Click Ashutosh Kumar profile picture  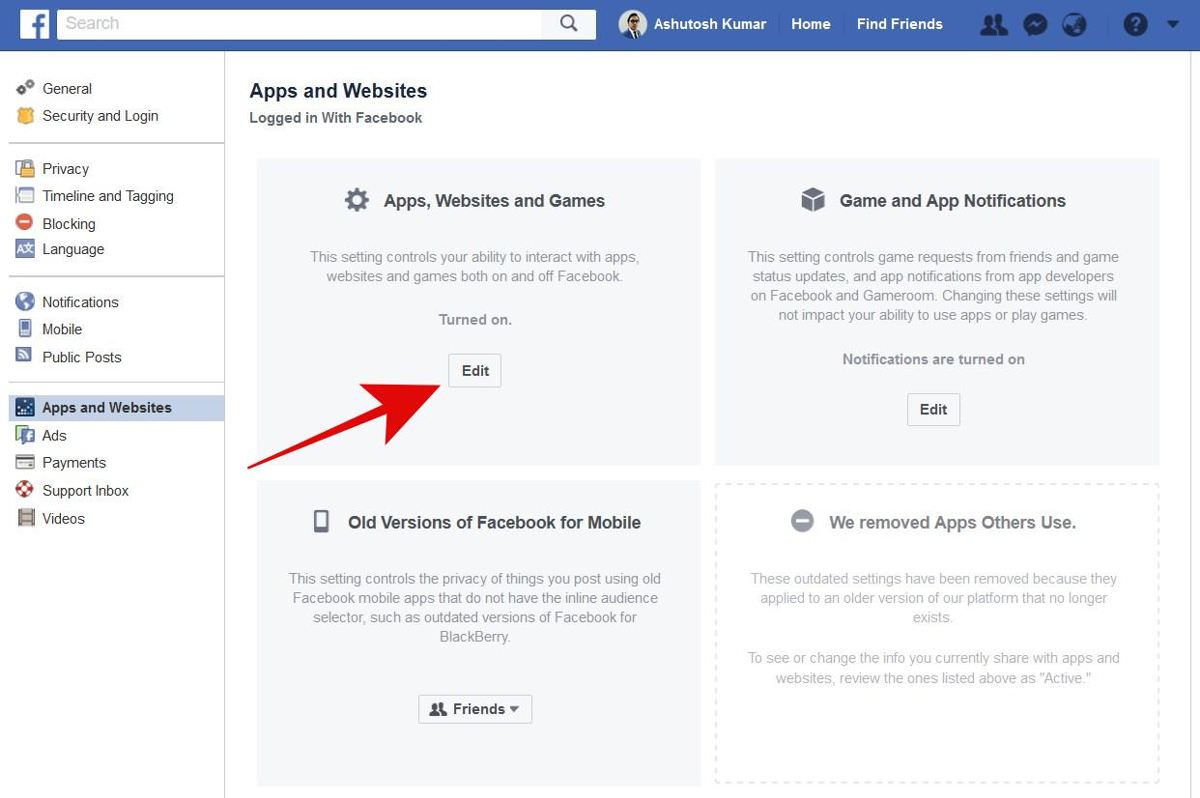coord(632,24)
